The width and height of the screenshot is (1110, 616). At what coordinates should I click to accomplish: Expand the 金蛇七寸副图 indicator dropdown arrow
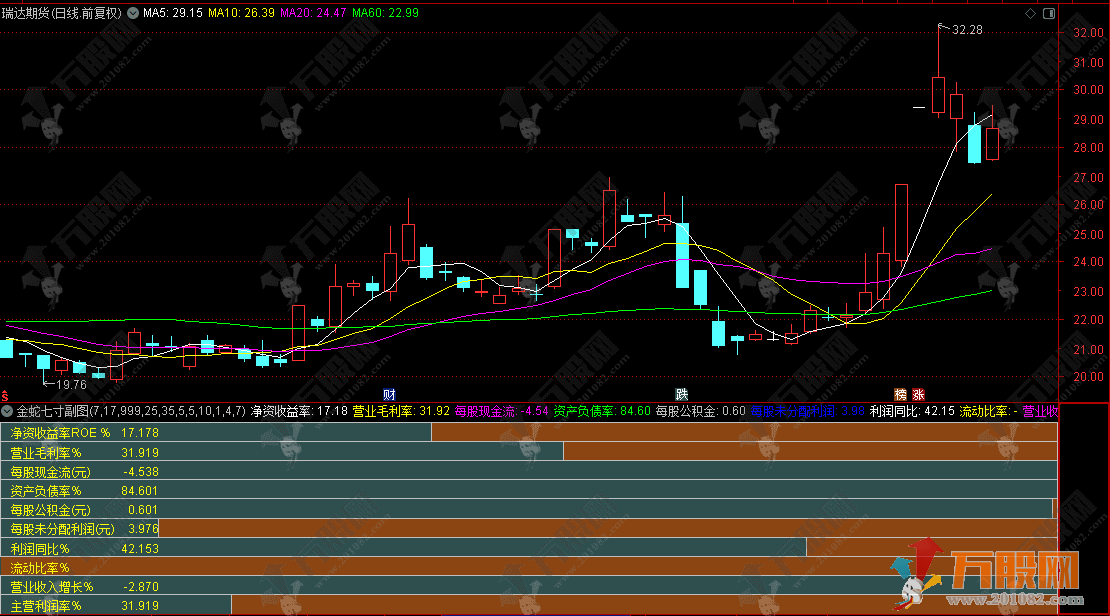(x=8, y=411)
